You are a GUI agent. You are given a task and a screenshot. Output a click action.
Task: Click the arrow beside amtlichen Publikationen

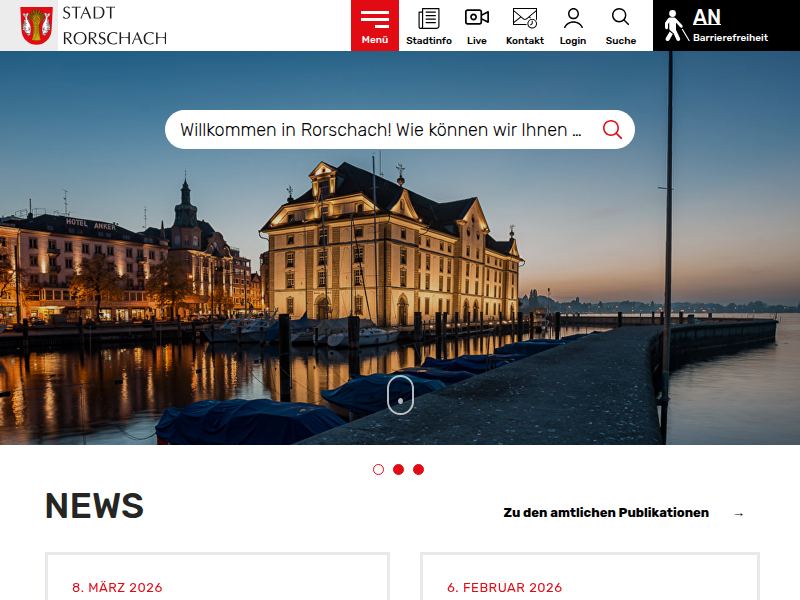point(739,514)
